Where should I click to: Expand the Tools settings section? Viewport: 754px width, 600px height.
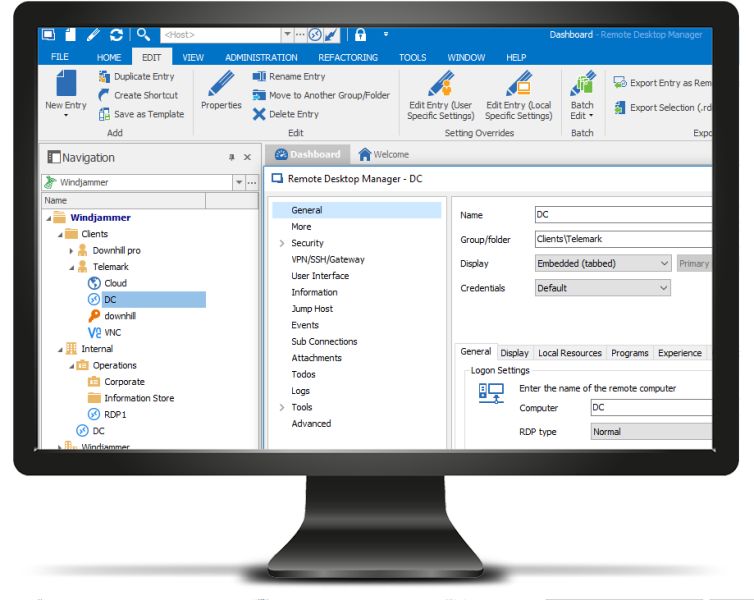tap(282, 407)
